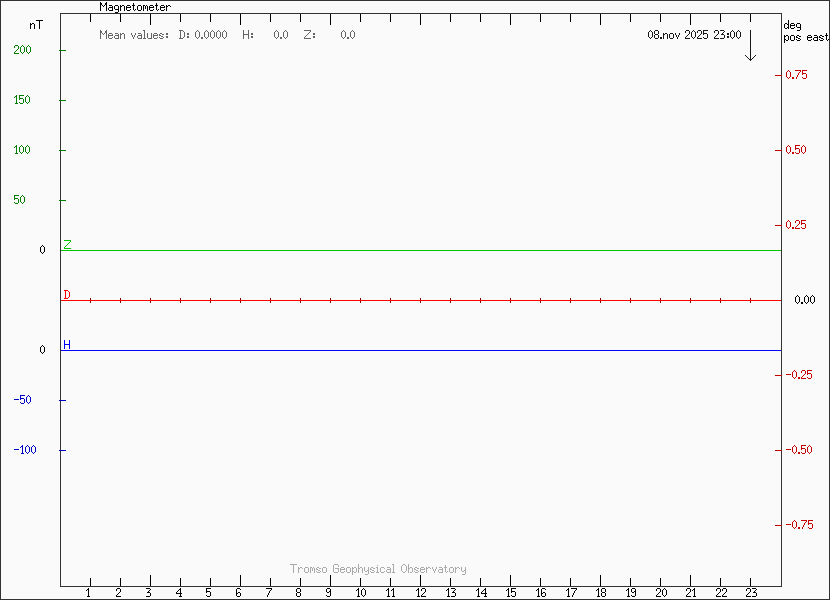The image size is (830, 600).
Task: Click hour 23 on the time axis
Action: (751, 593)
